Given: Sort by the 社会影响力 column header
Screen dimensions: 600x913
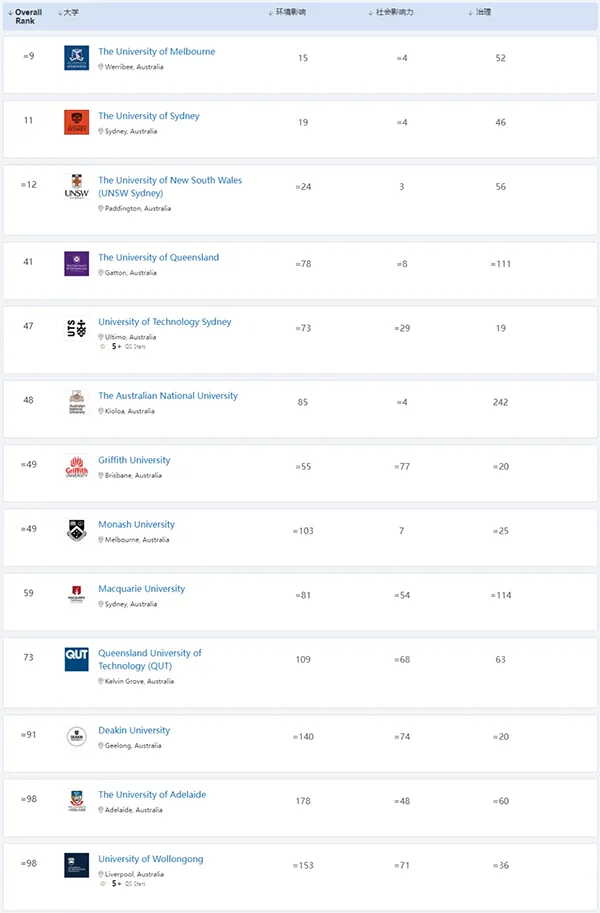Looking at the screenshot, I should tap(390, 12).
